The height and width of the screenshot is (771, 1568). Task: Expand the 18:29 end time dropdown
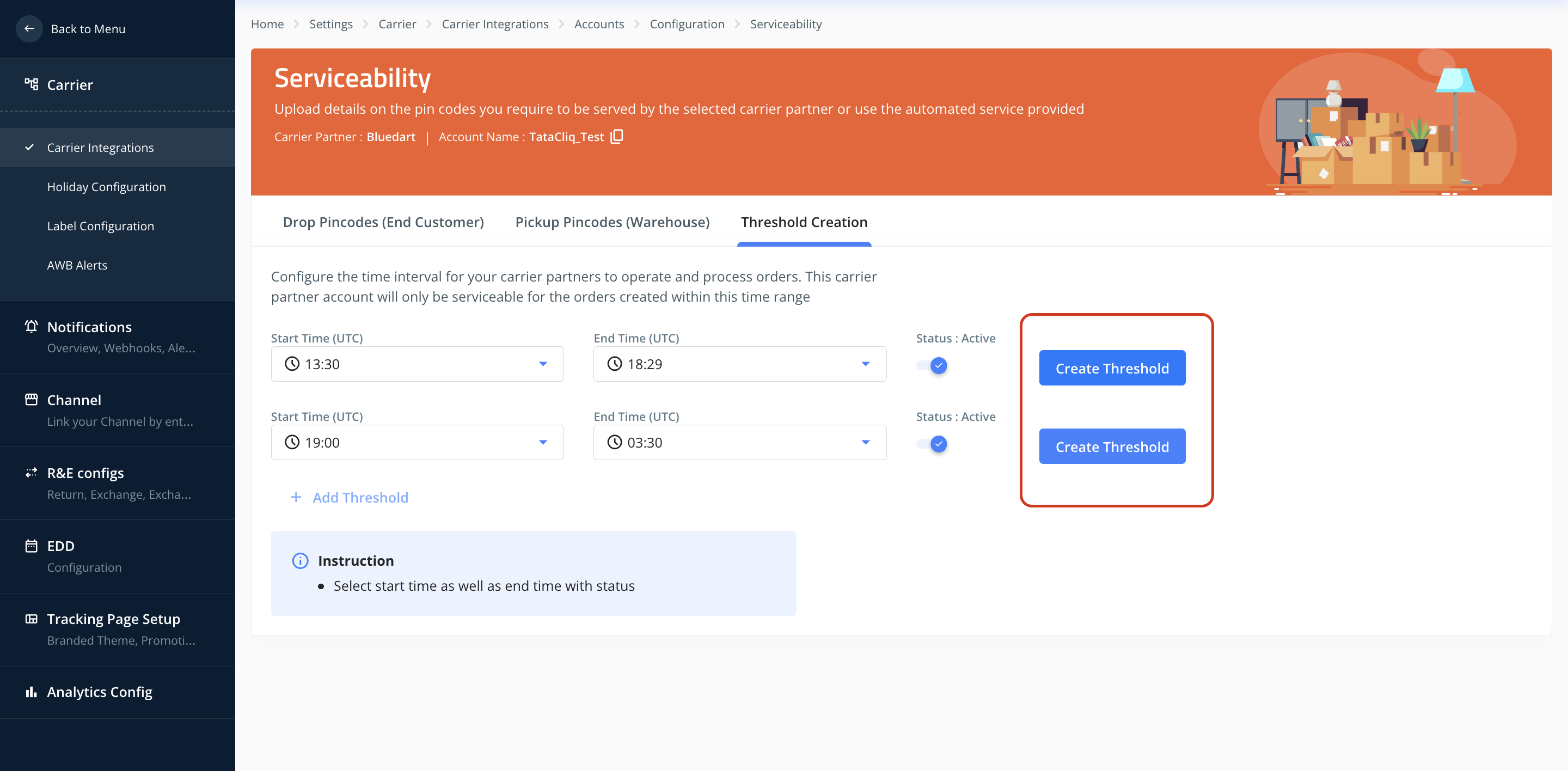[865, 364]
